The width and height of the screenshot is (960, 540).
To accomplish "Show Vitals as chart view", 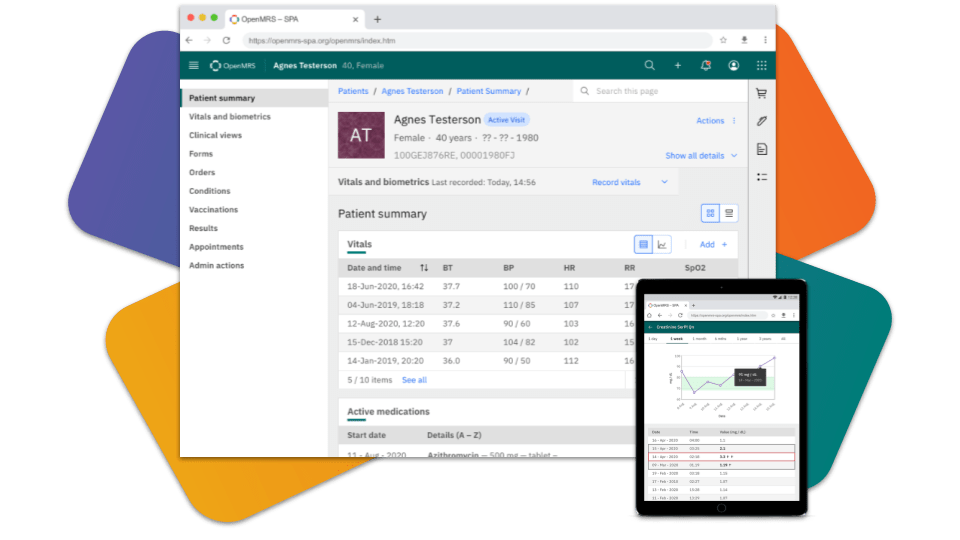I will 662,244.
